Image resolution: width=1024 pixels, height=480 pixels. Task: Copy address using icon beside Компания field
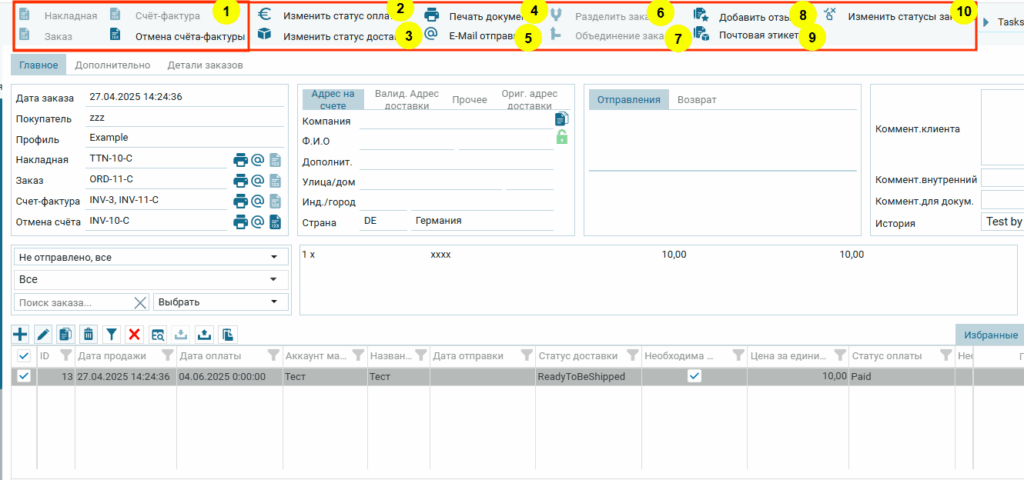[562, 119]
